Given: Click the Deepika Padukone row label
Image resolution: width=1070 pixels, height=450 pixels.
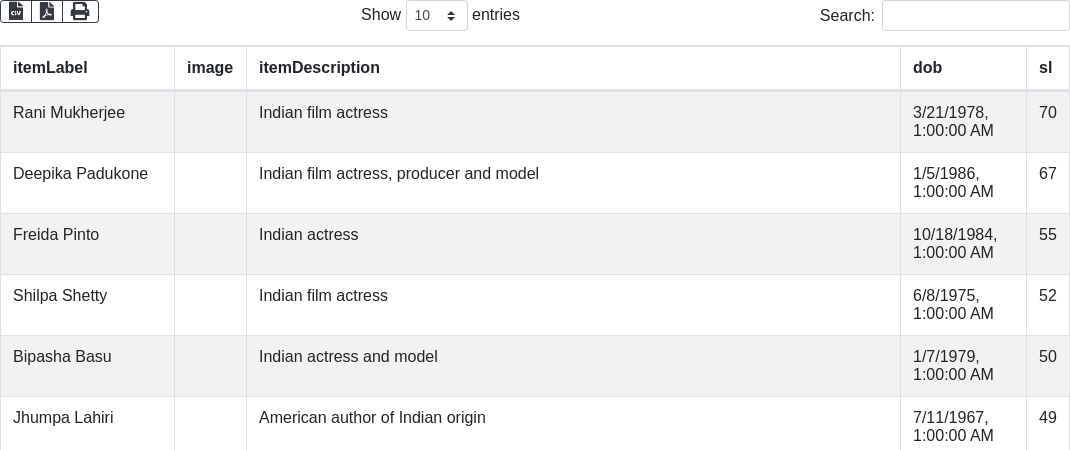Looking at the screenshot, I should pyautogui.click(x=80, y=174).
